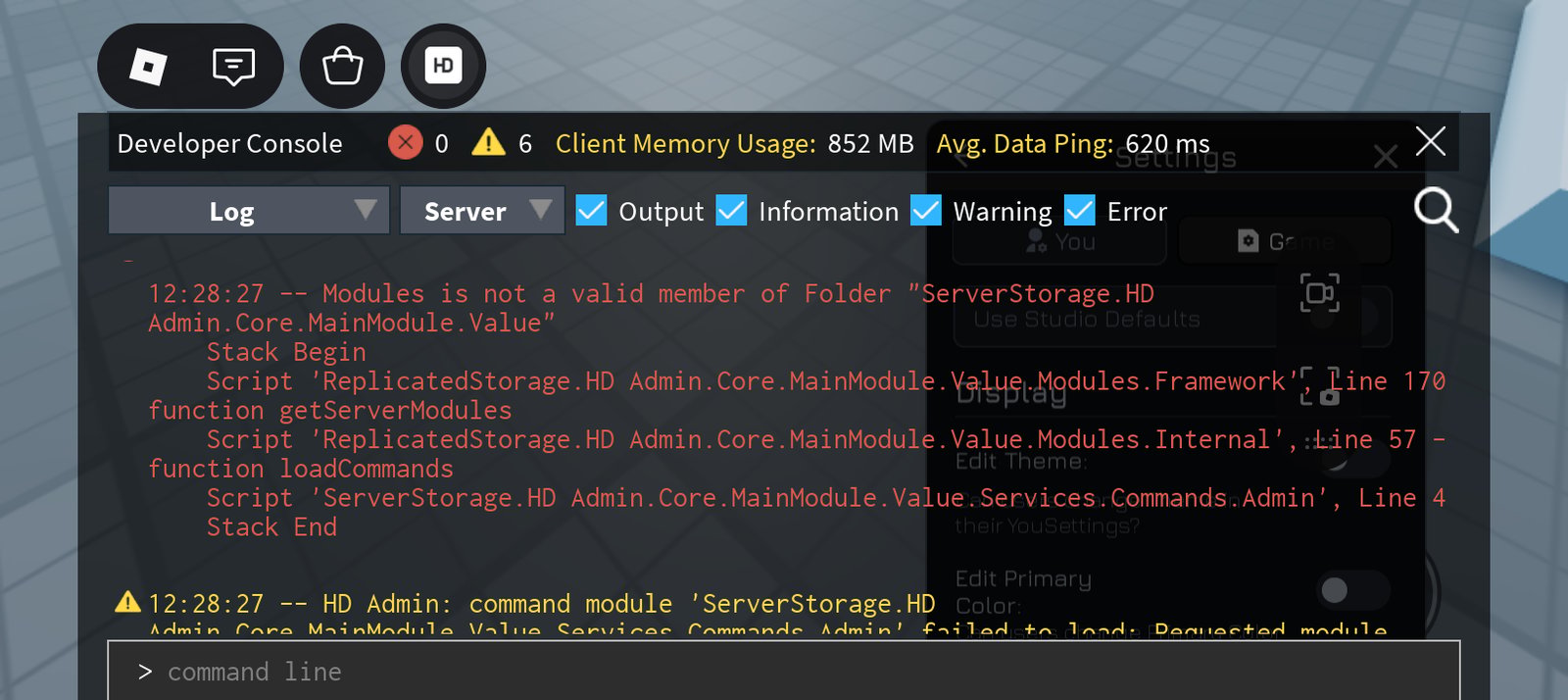Click the Client Memory Usage readout
This screenshot has height=700, width=1568.
pyautogui.click(x=734, y=144)
